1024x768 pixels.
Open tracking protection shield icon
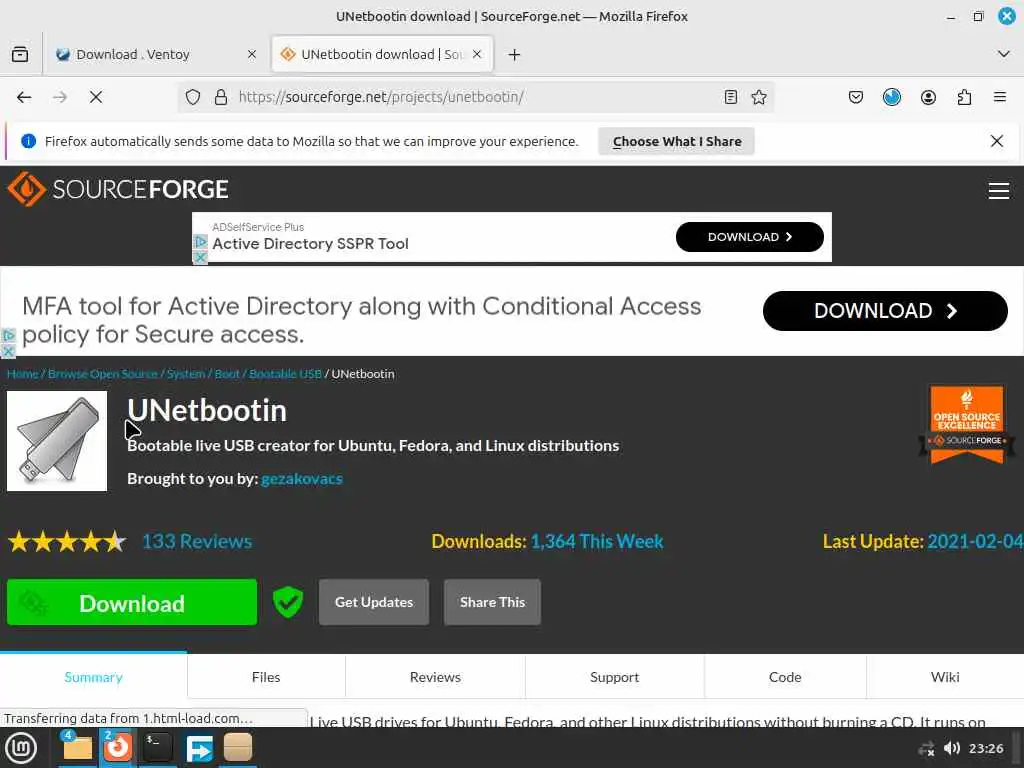coord(193,97)
